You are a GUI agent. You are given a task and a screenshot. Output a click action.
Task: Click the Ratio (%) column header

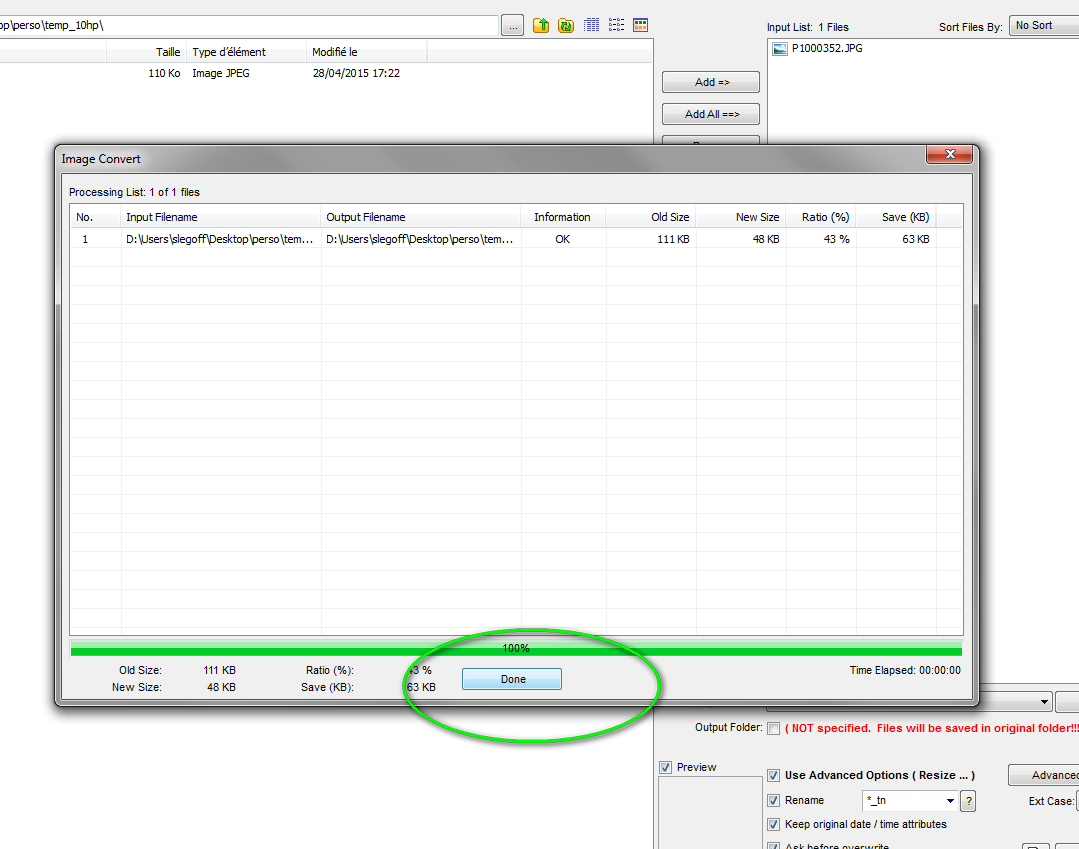coord(824,217)
